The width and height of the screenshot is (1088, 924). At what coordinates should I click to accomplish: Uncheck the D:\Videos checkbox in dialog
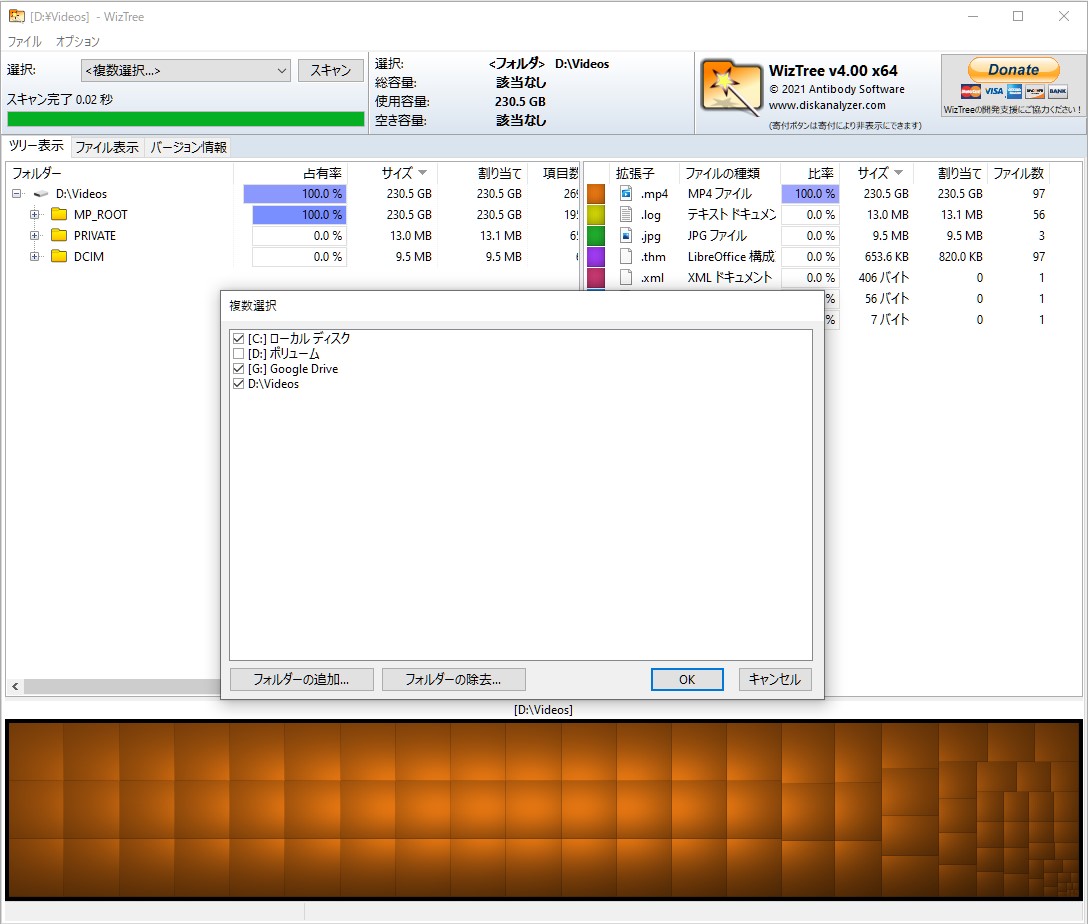239,384
